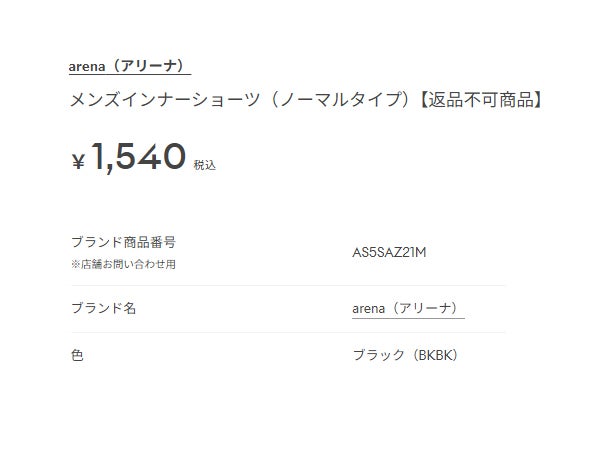
Task: Click the ブランド名 row label
Action: (103, 308)
